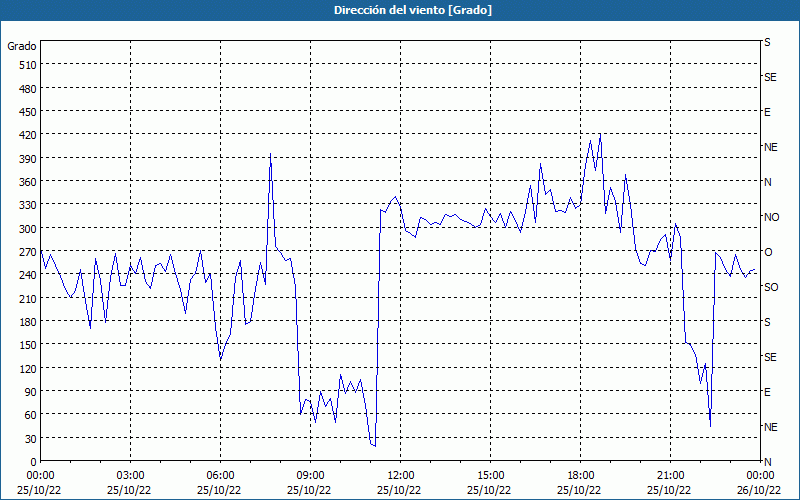Click the 'NO' compass direction label
This screenshot has height=500, width=800.
tap(771, 217)
